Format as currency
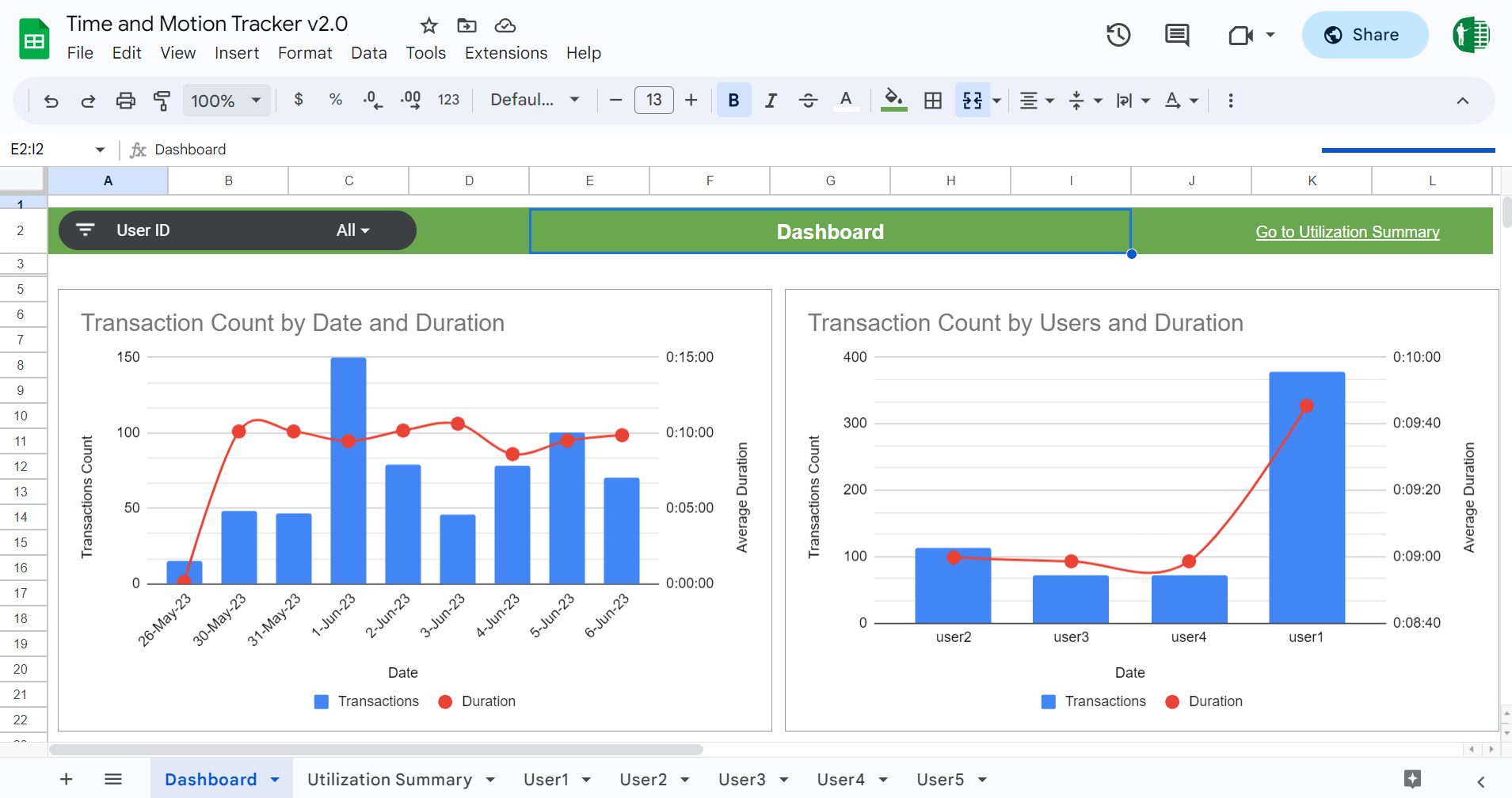 click(299, 100)
